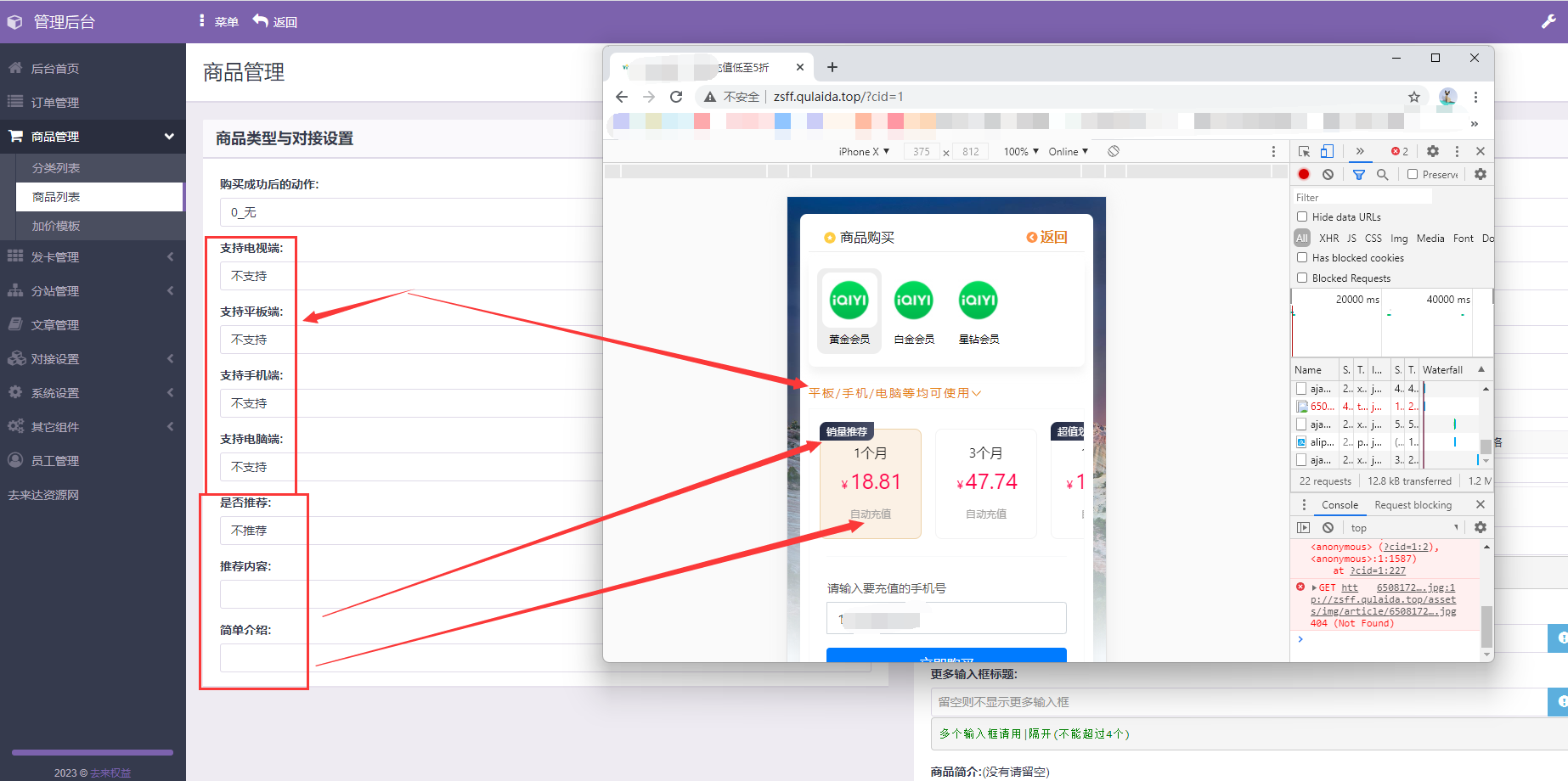This screenshot has width=1568, height=781.
Task: Bookmark the page with the star icon
Action: pyautogui.click(x=1414, y=97)
